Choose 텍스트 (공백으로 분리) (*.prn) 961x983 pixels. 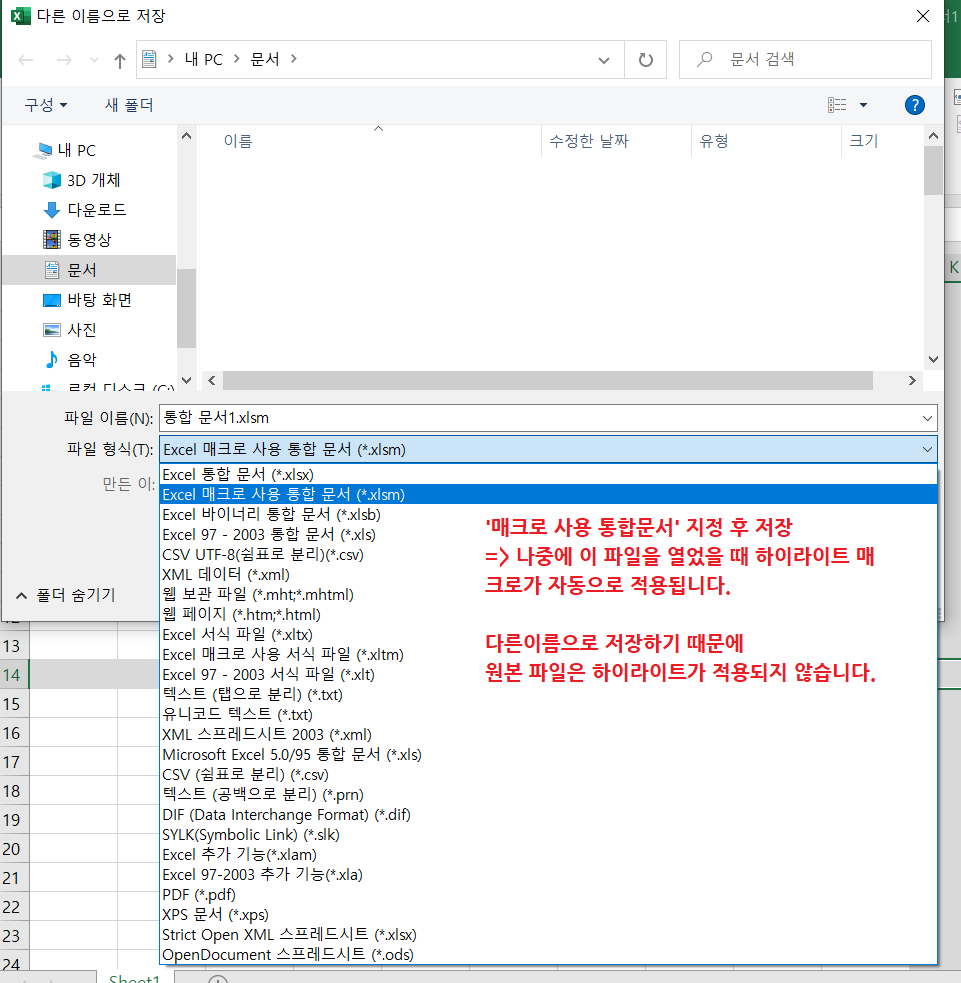click(549, 795)
